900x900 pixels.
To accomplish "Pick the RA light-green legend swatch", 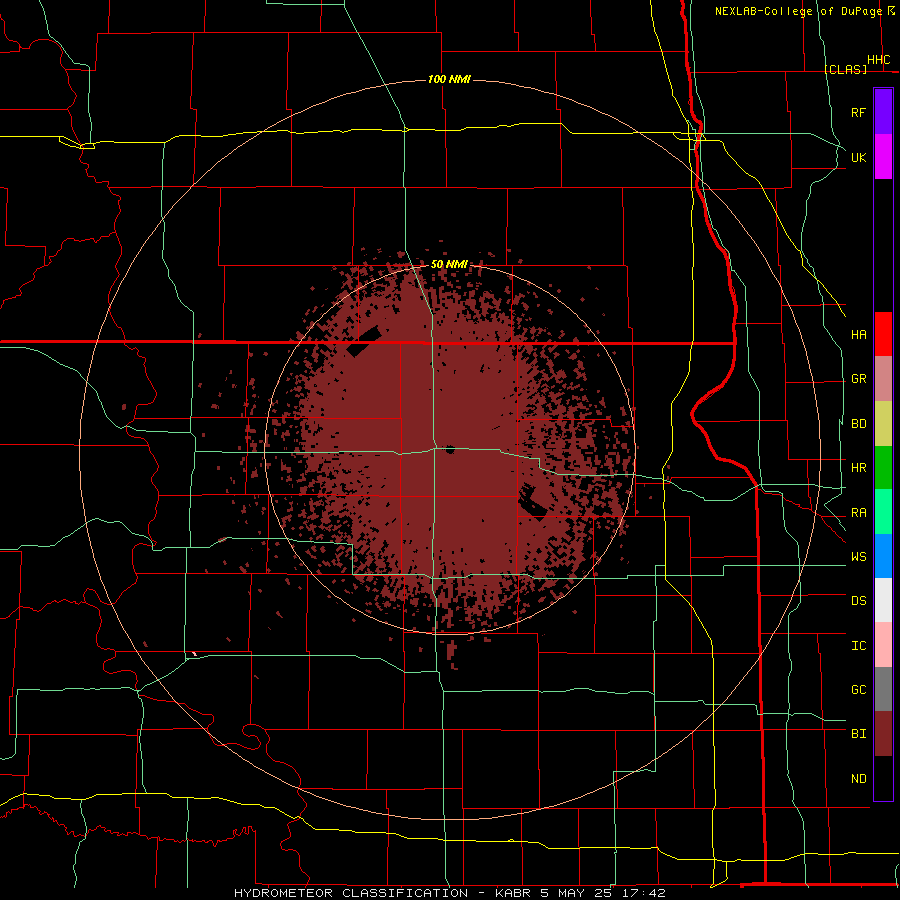I will 883,512.
